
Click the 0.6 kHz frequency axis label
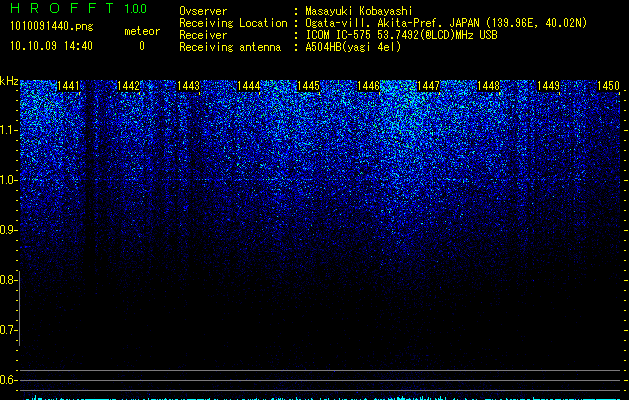point(7,380)
